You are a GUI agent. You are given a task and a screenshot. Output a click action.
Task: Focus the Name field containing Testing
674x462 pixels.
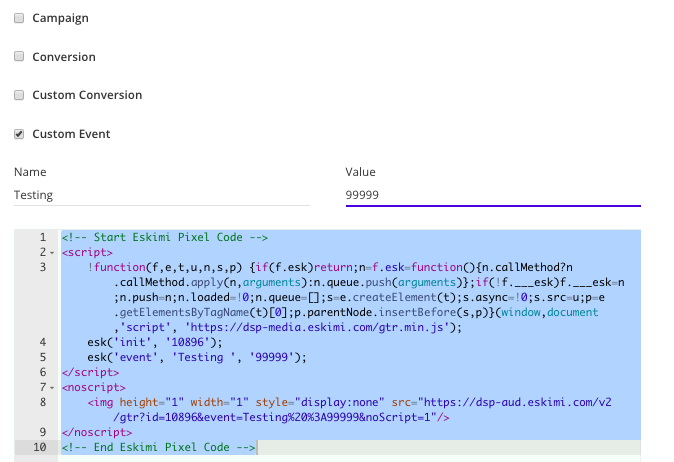click(x=162, y=195)
